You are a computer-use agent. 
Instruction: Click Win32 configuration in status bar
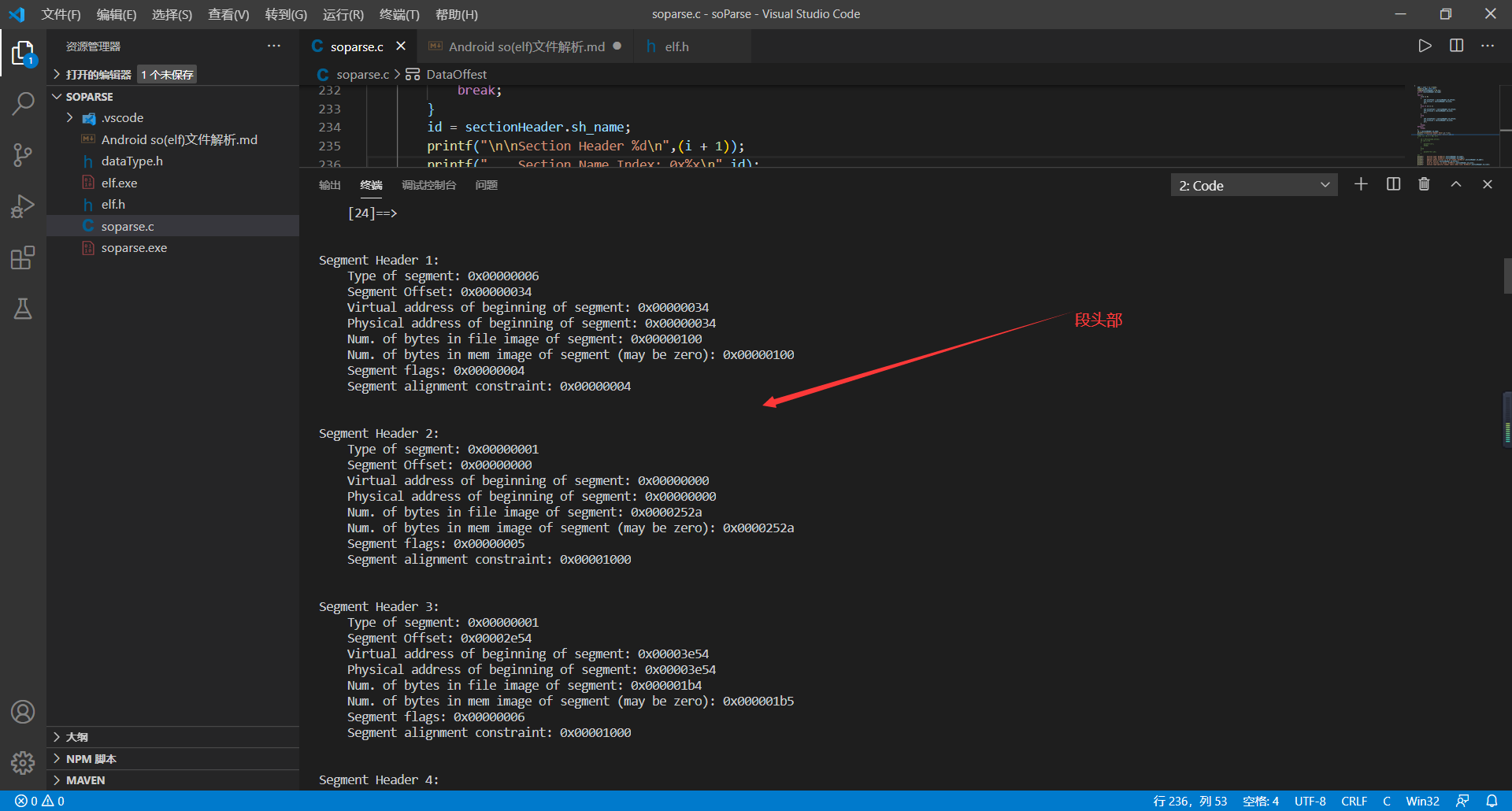1423,801
